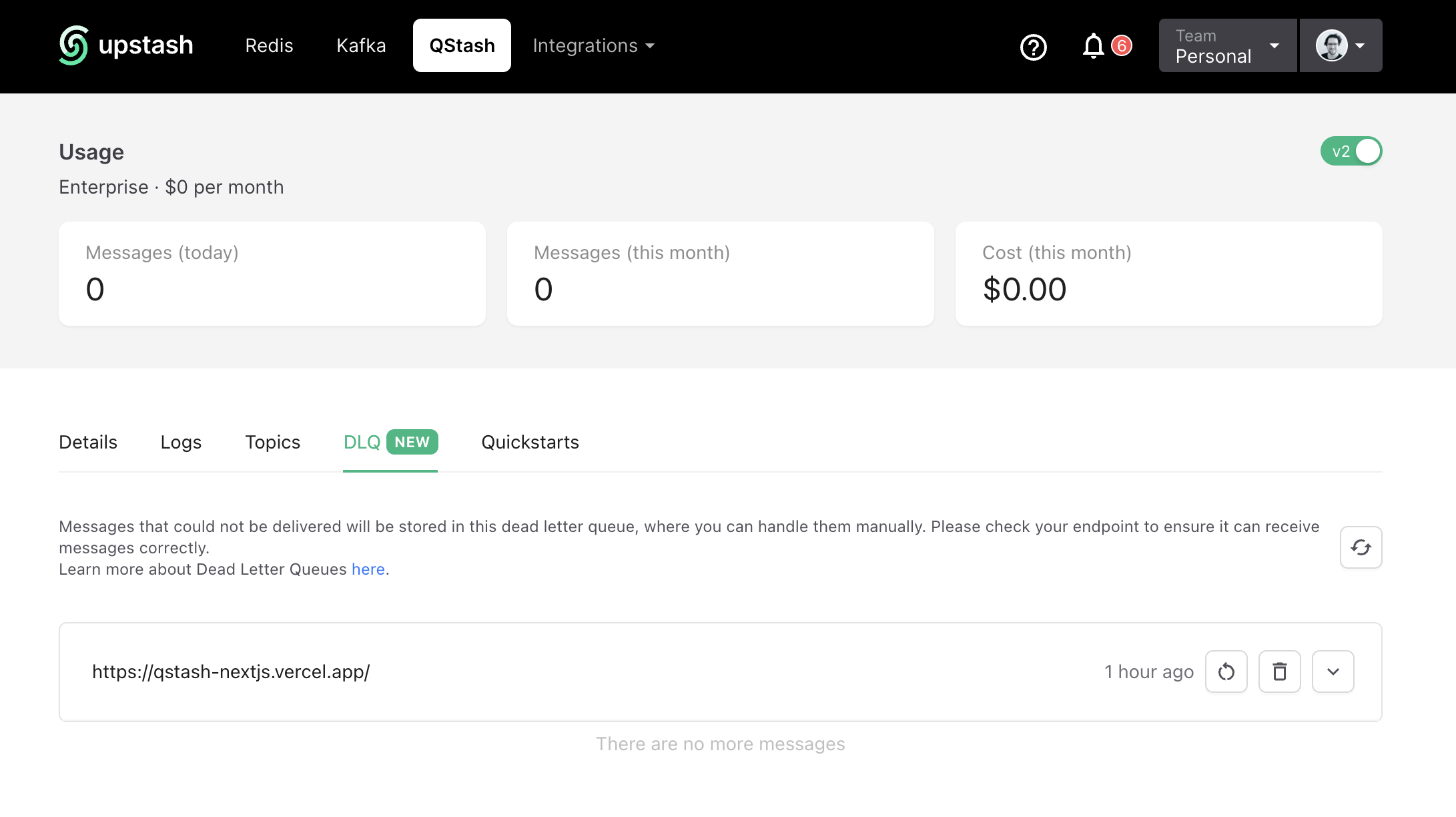This screenshot has width=1456, height=817.
Task: Switch to the Topics tab
Action: coord(272,442)
